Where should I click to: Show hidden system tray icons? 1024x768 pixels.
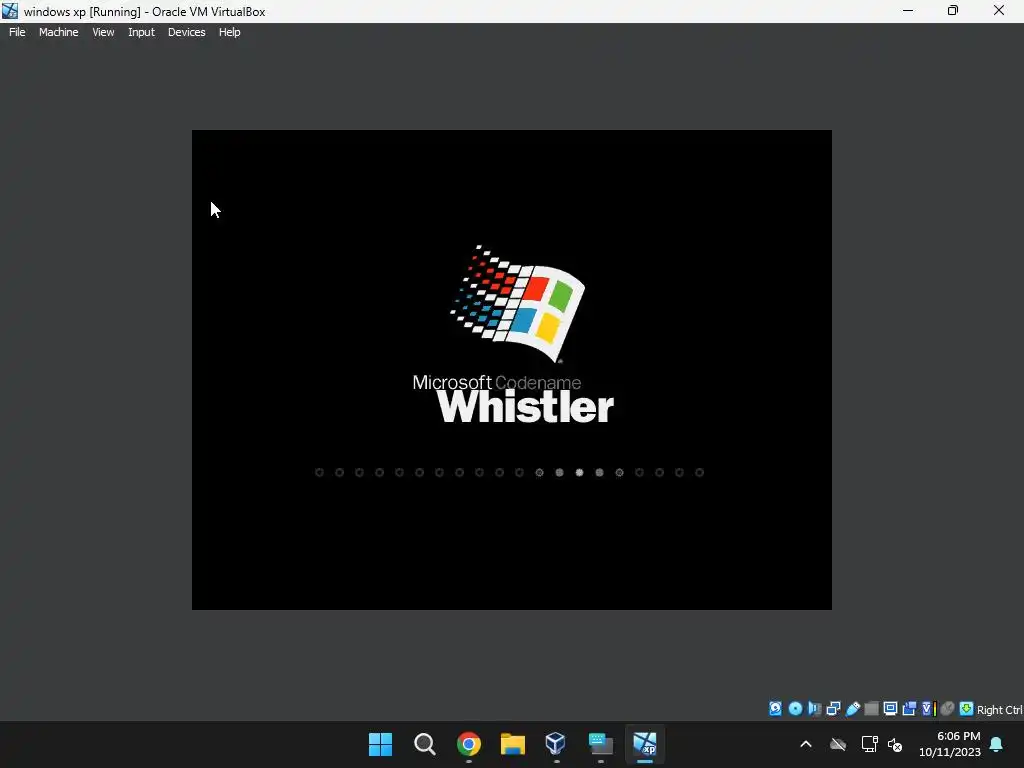tap(806, 744)
